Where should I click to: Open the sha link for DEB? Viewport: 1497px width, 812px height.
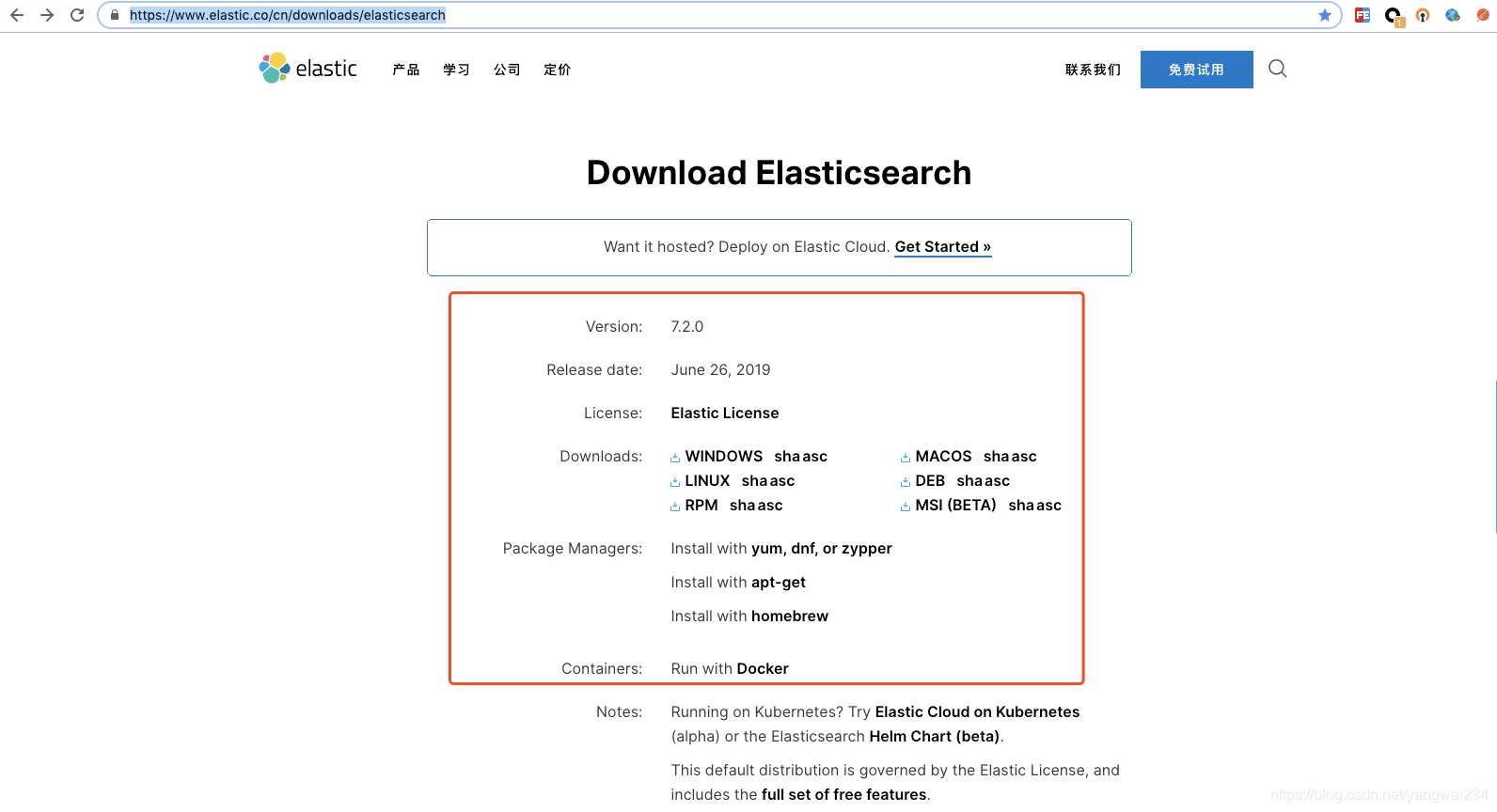969,480
